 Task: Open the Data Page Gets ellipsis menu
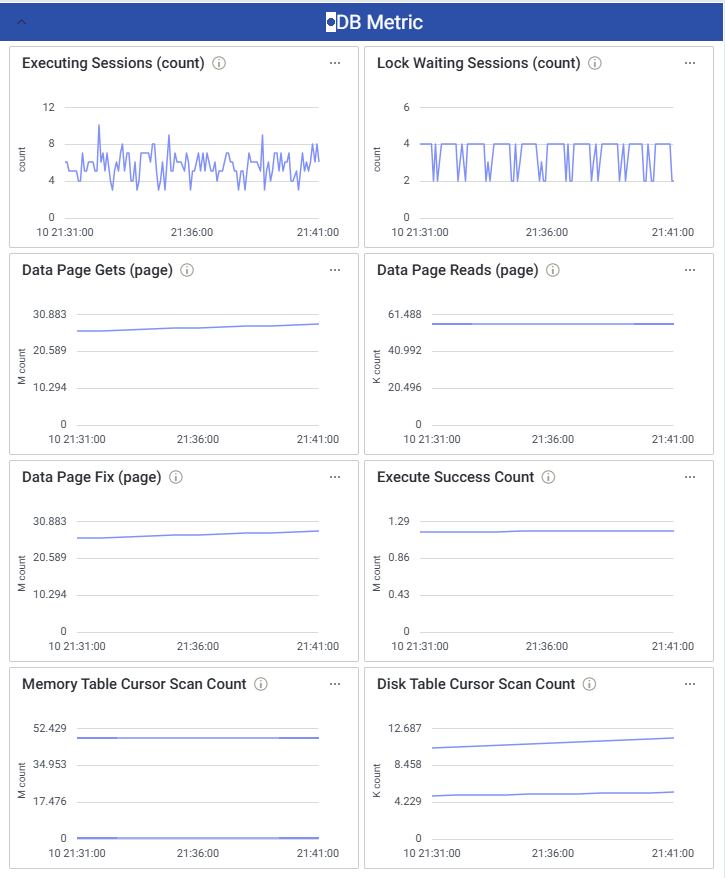tap(335, 270)
